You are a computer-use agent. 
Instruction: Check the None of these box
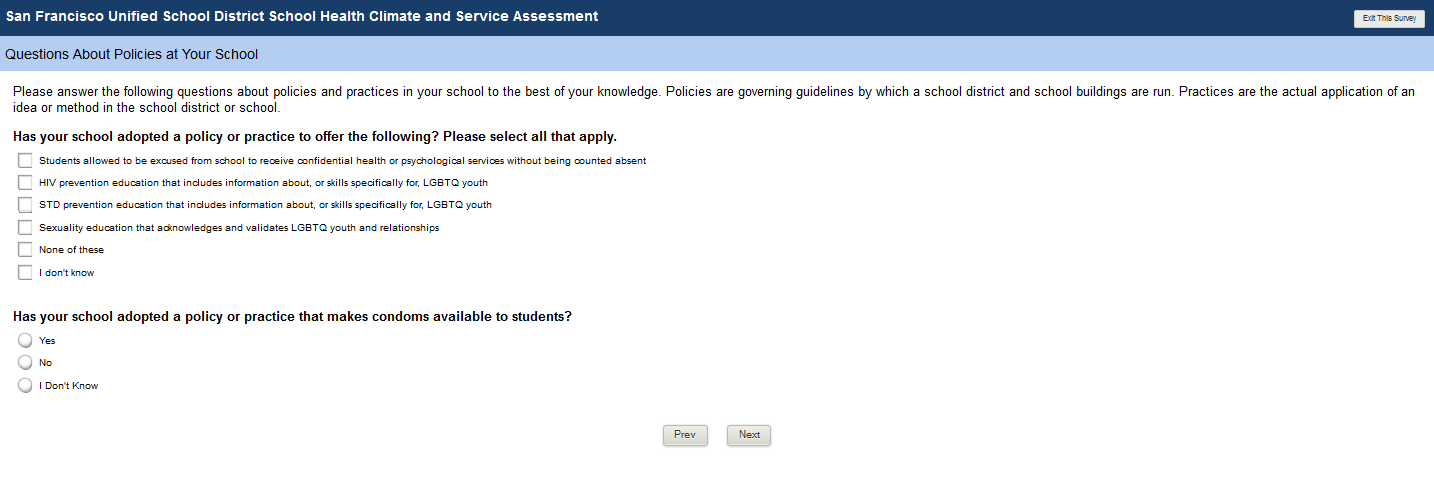tap(25, 250)
